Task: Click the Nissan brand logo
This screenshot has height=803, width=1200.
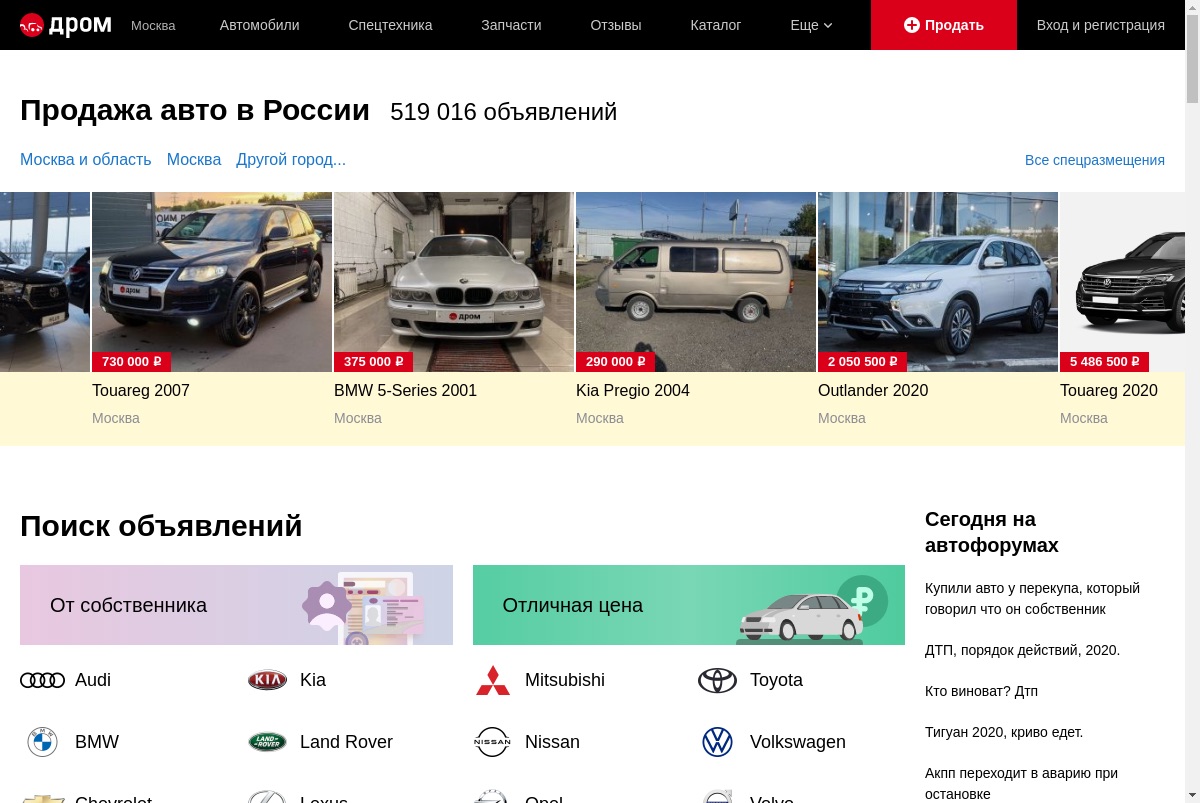Action: pyautogui.click(x=492, y=742)
